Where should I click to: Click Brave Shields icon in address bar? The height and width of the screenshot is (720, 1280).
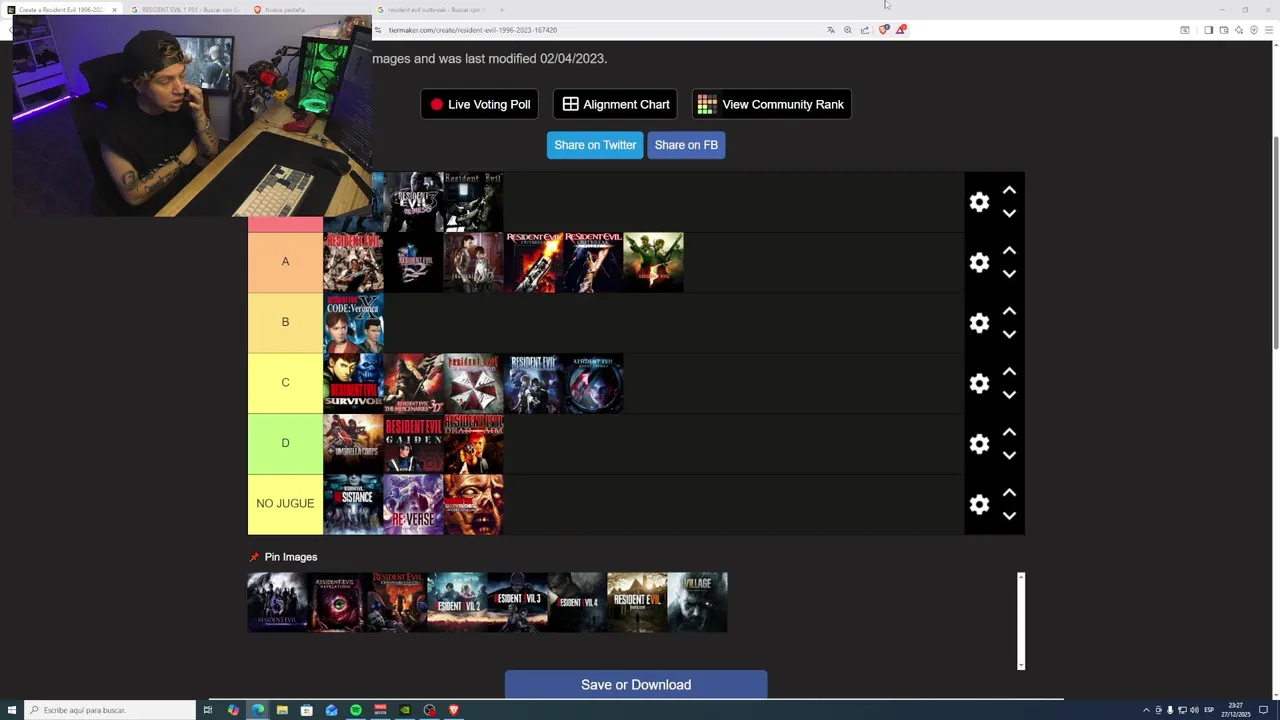pyautogui.click(x=883, y=30)
